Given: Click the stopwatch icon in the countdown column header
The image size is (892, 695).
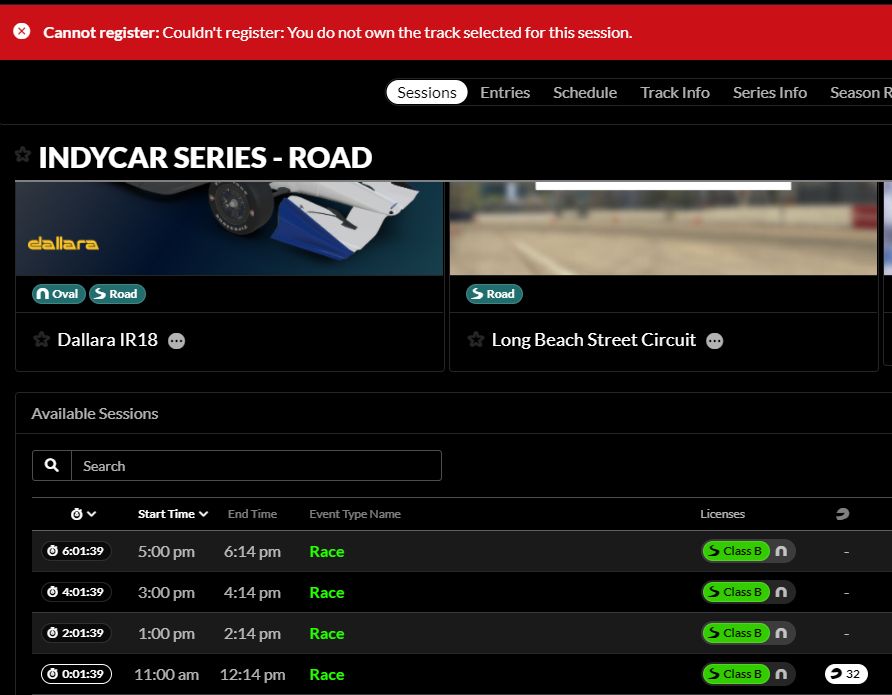Looking at the screenshot, I should pyautogui.click(x=78, y=513).
